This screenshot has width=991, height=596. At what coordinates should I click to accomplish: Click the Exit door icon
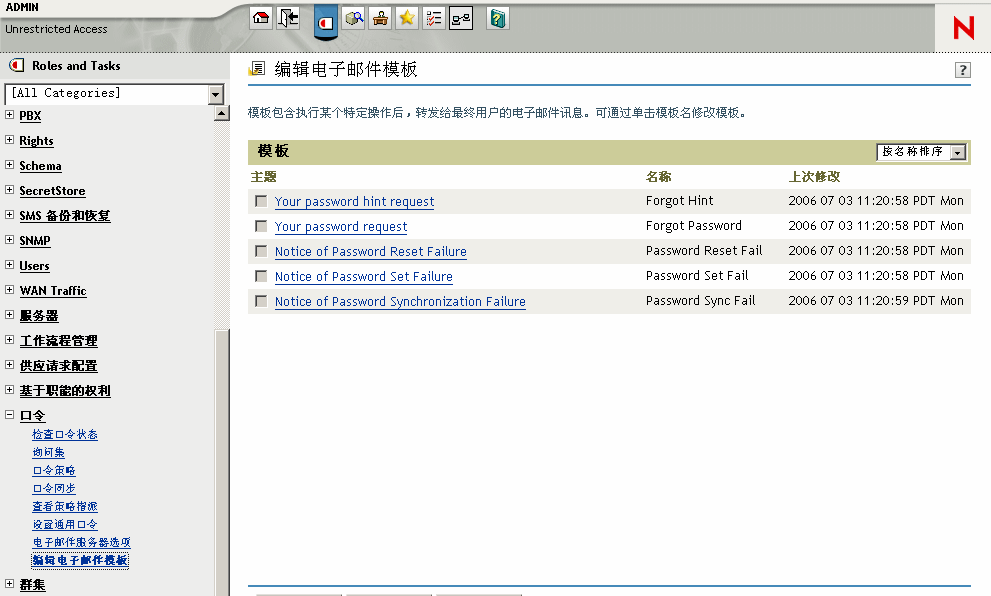288,17
